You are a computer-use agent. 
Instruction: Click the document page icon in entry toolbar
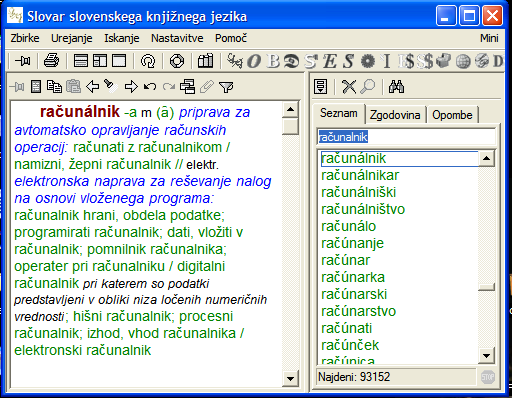coord(36,87)
